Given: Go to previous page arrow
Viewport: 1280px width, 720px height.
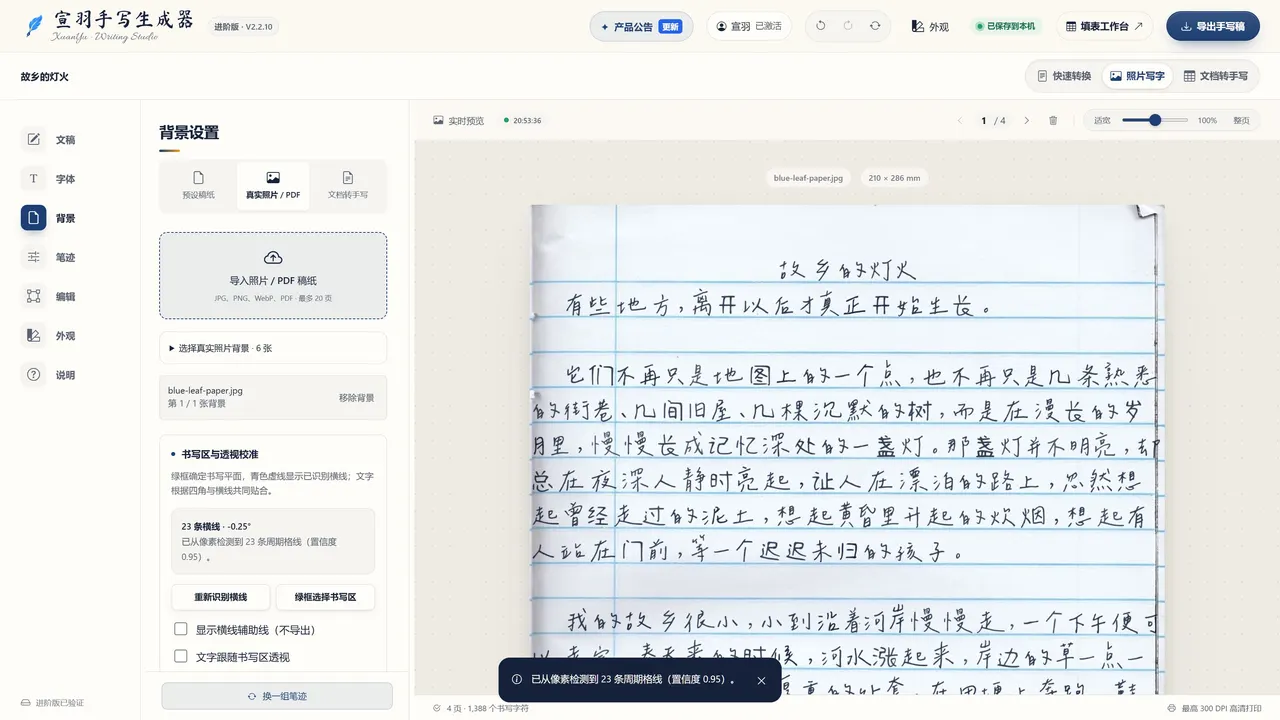Looking at the screenshot, I should [960, 120].
